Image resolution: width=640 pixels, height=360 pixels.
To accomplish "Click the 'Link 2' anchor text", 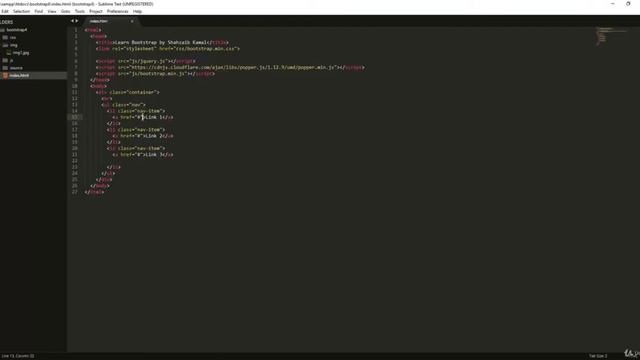I will [155, 136].
